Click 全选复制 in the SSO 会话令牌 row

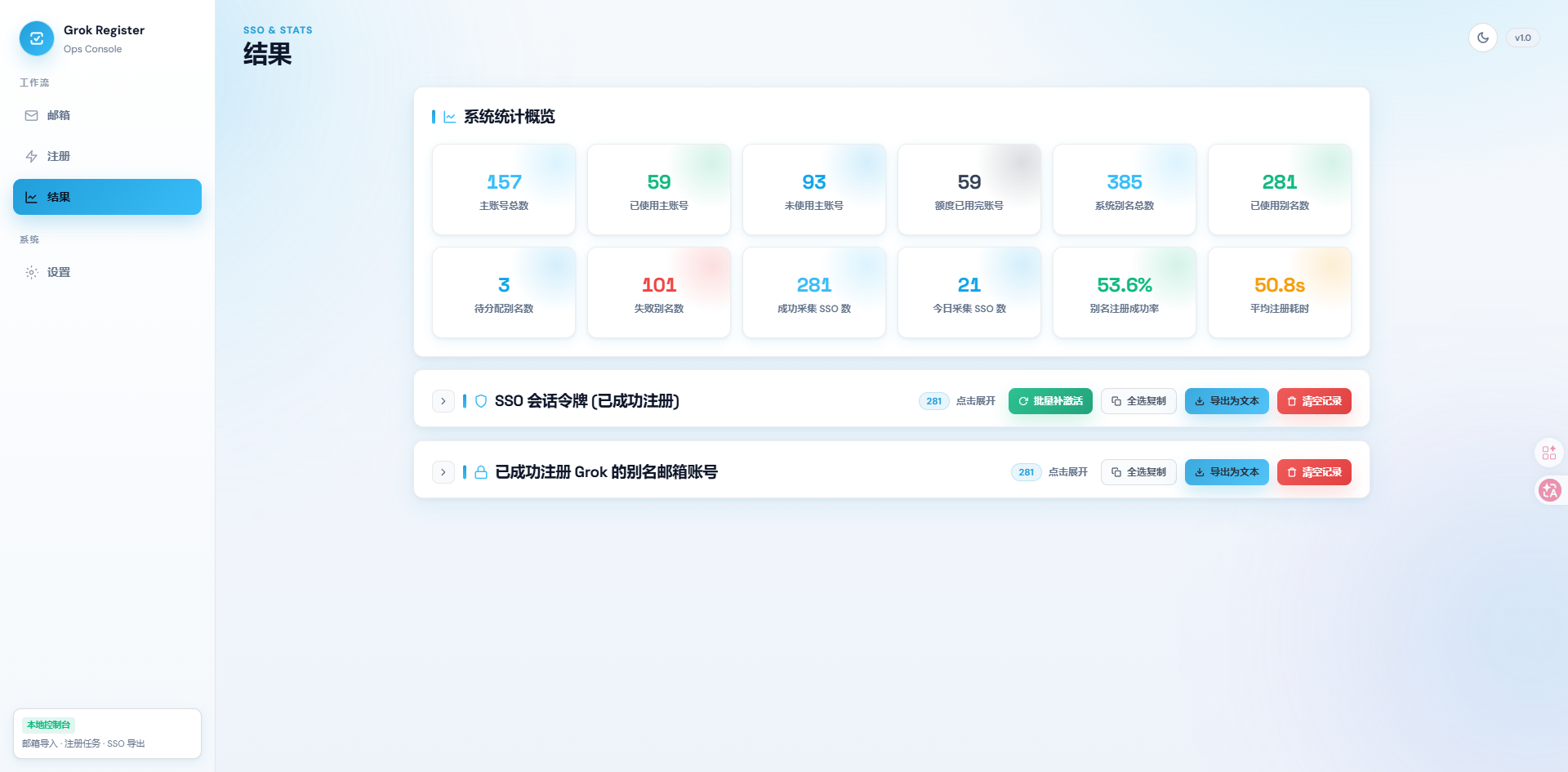pyautogui.click(x=1139, y=401)
